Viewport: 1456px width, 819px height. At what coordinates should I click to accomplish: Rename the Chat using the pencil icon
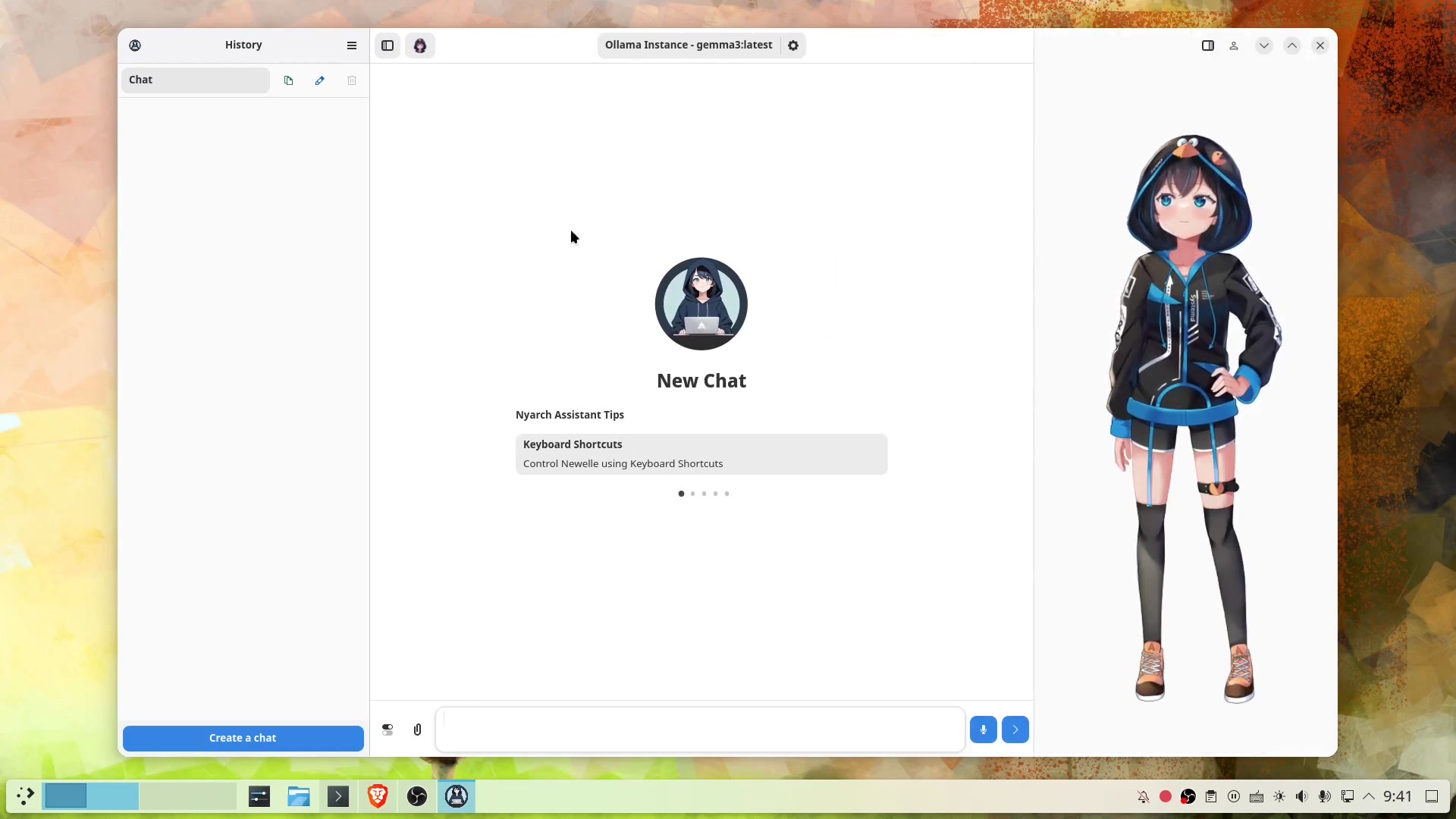click(x=320, y=80)
